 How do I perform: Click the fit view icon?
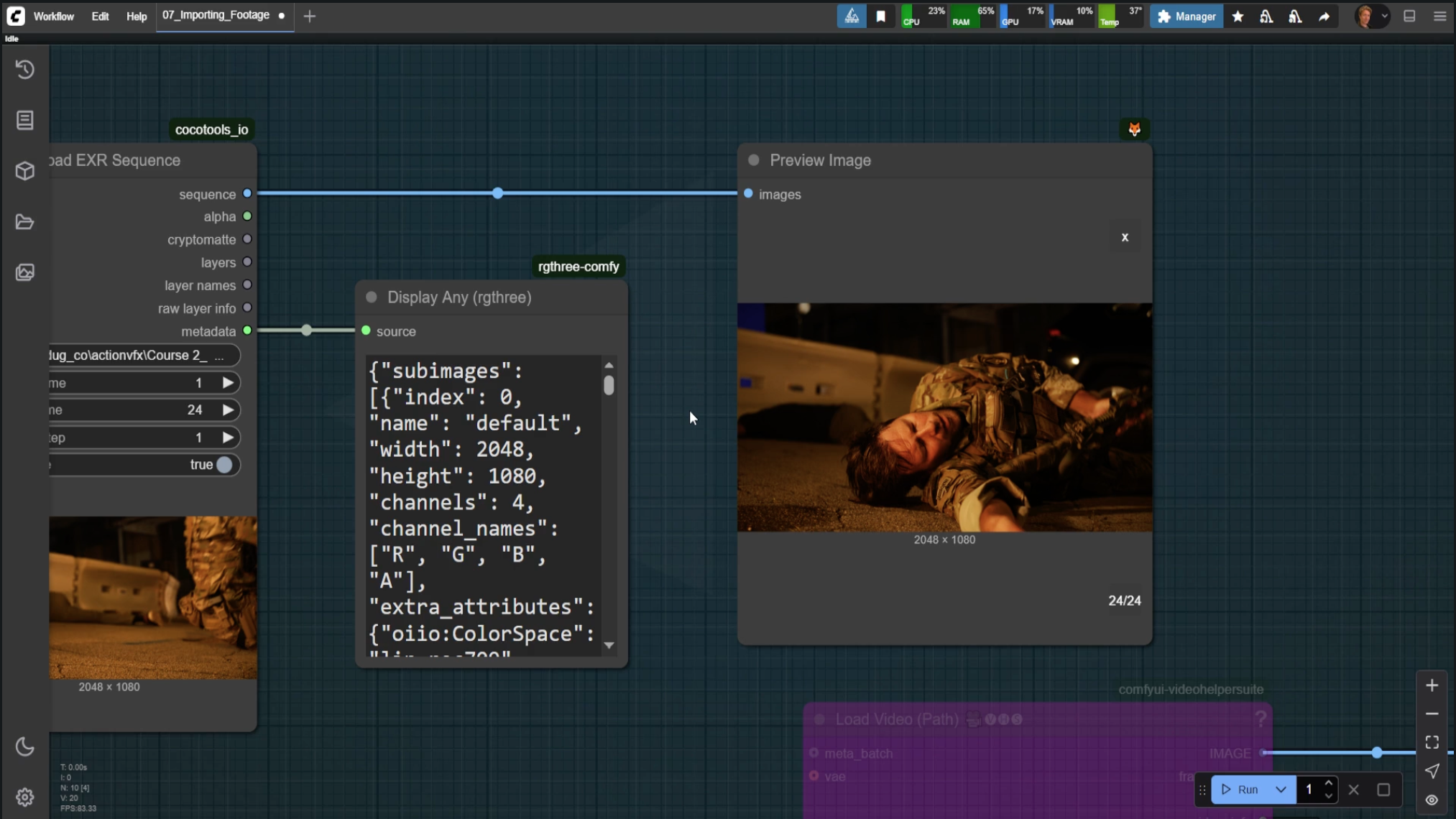click(1432, 742)
